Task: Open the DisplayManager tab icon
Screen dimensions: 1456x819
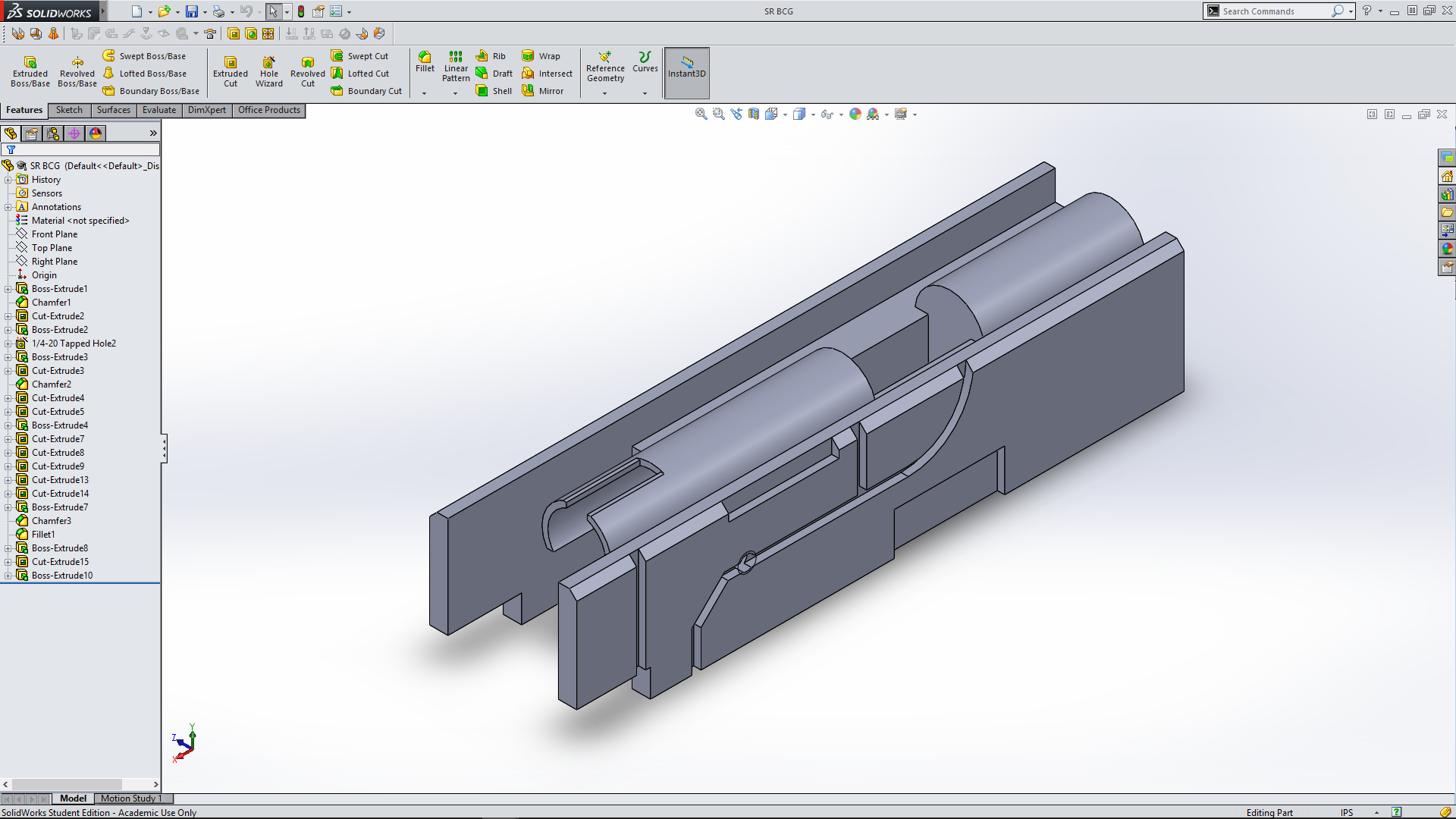Action: pyautogui.click(x=96, y=133)
